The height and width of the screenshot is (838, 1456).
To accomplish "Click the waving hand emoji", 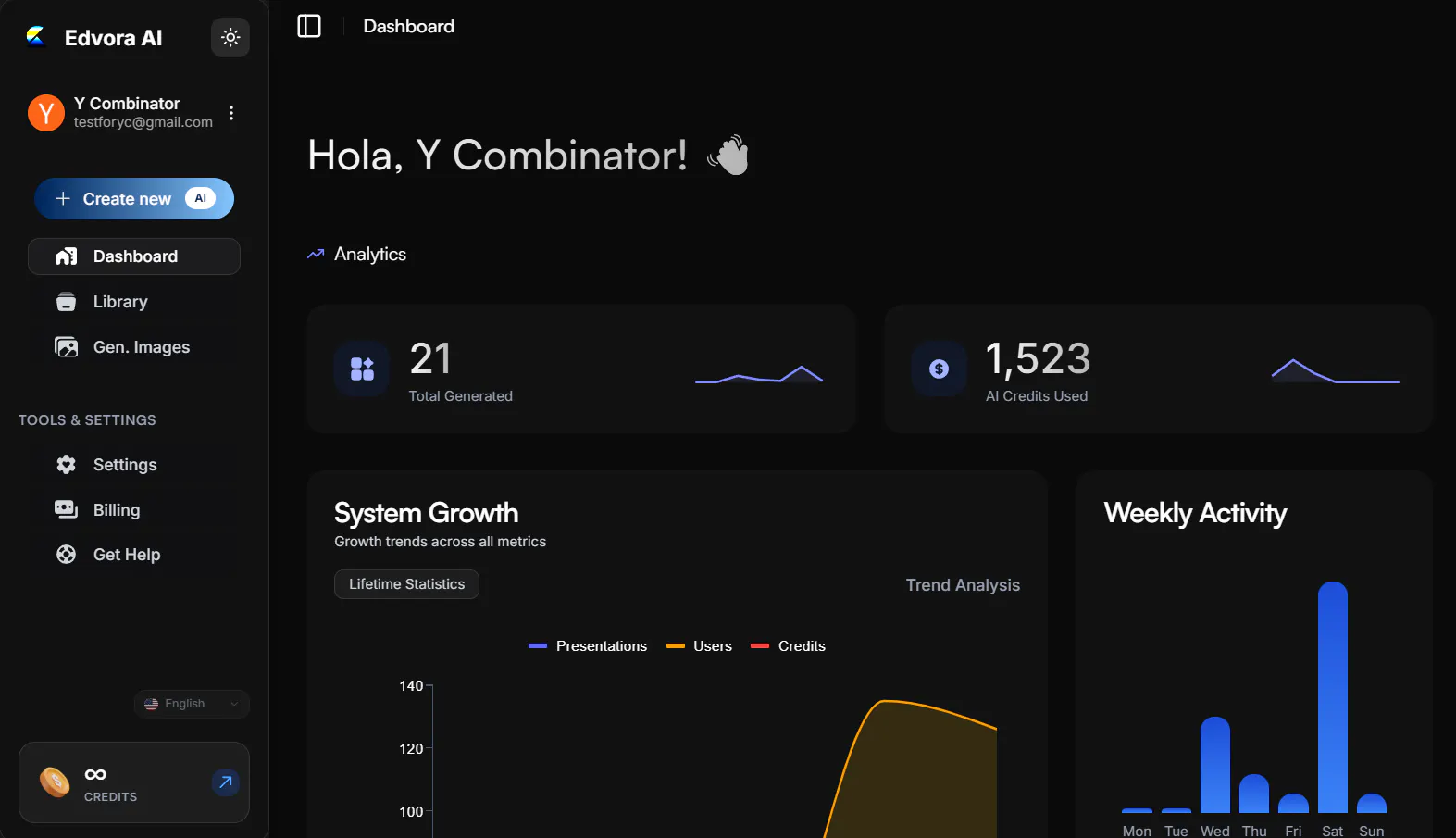I will tap(728, 155).
